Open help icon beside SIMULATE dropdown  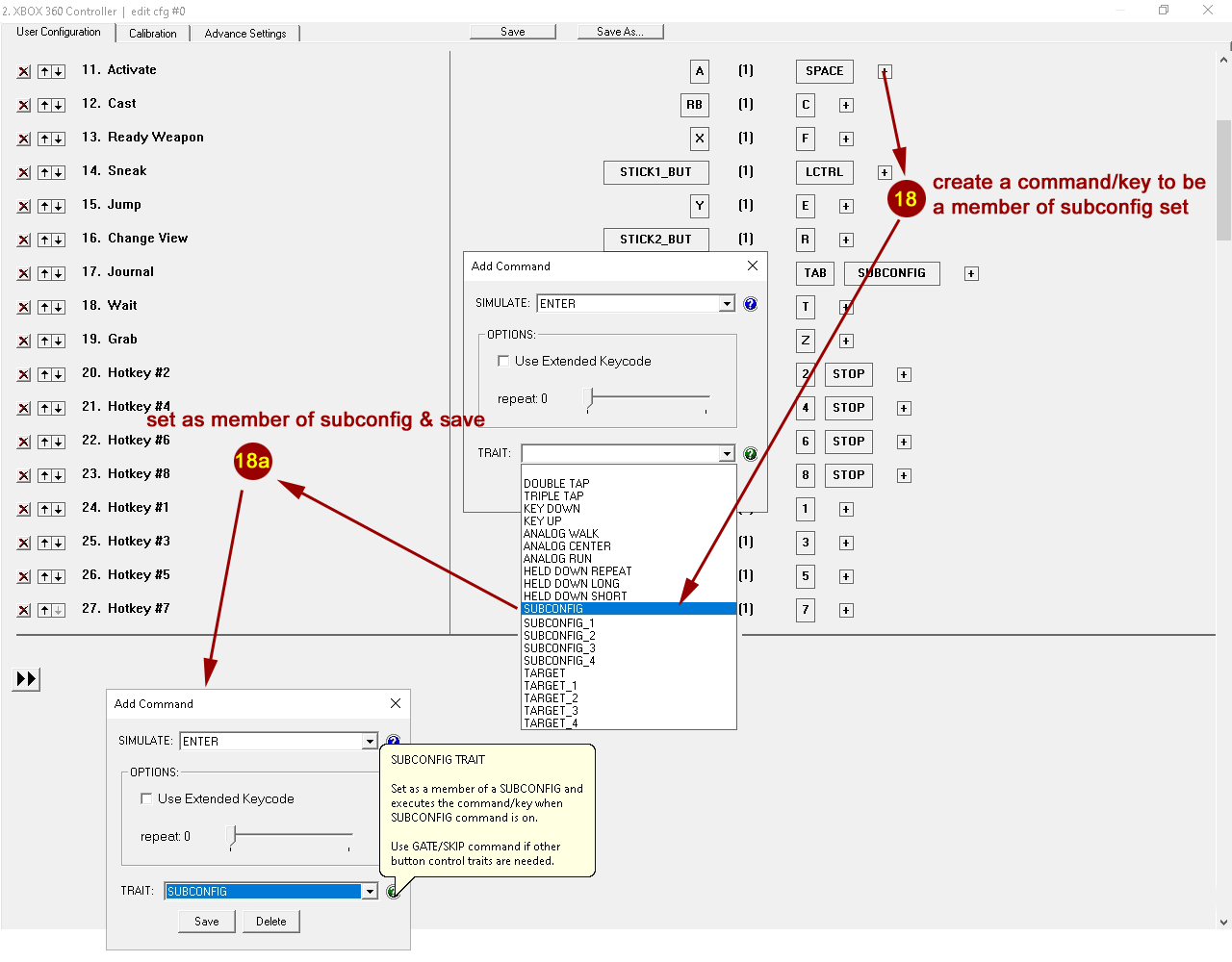(x=751, y=304)
